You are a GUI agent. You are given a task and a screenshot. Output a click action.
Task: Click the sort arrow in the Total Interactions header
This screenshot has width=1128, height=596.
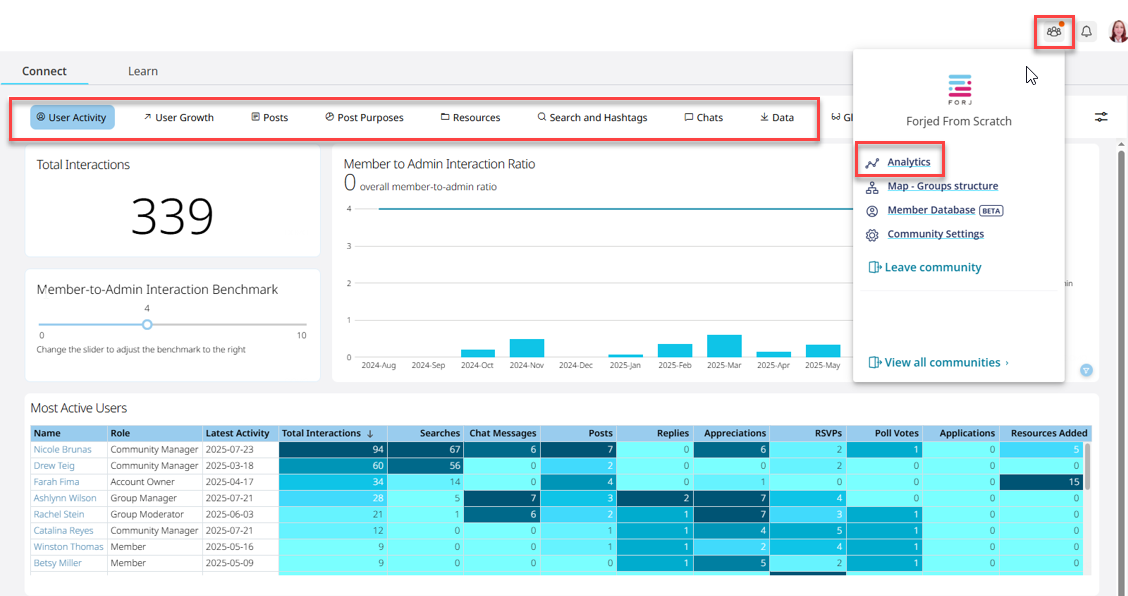370,433
